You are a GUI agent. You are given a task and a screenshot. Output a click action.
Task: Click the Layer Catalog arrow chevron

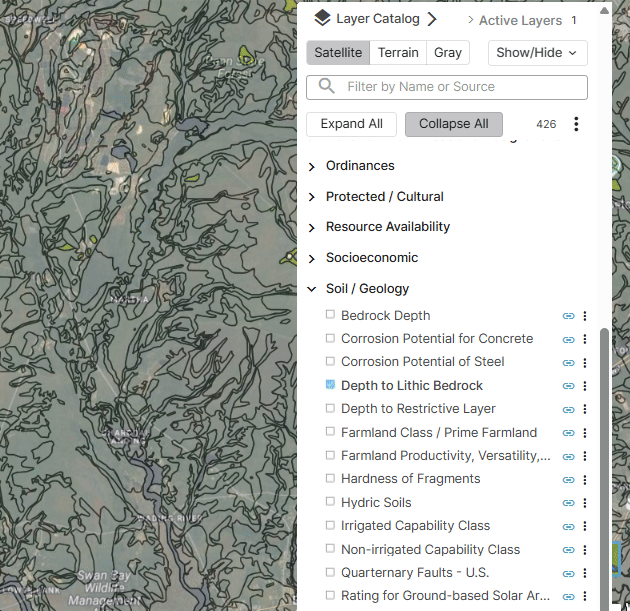(x=432, y=19)
